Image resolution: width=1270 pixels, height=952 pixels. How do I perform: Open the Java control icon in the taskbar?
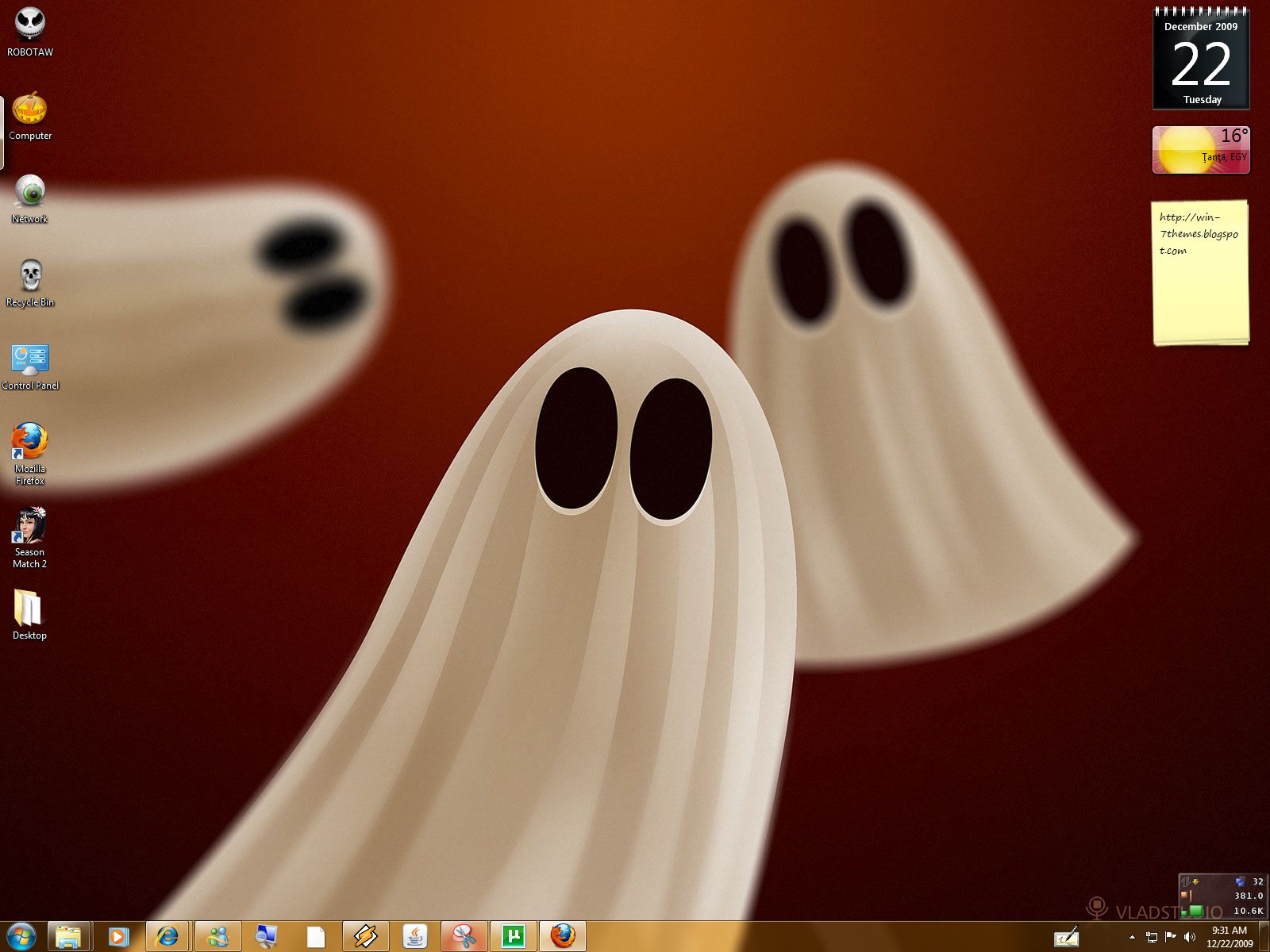414,937
